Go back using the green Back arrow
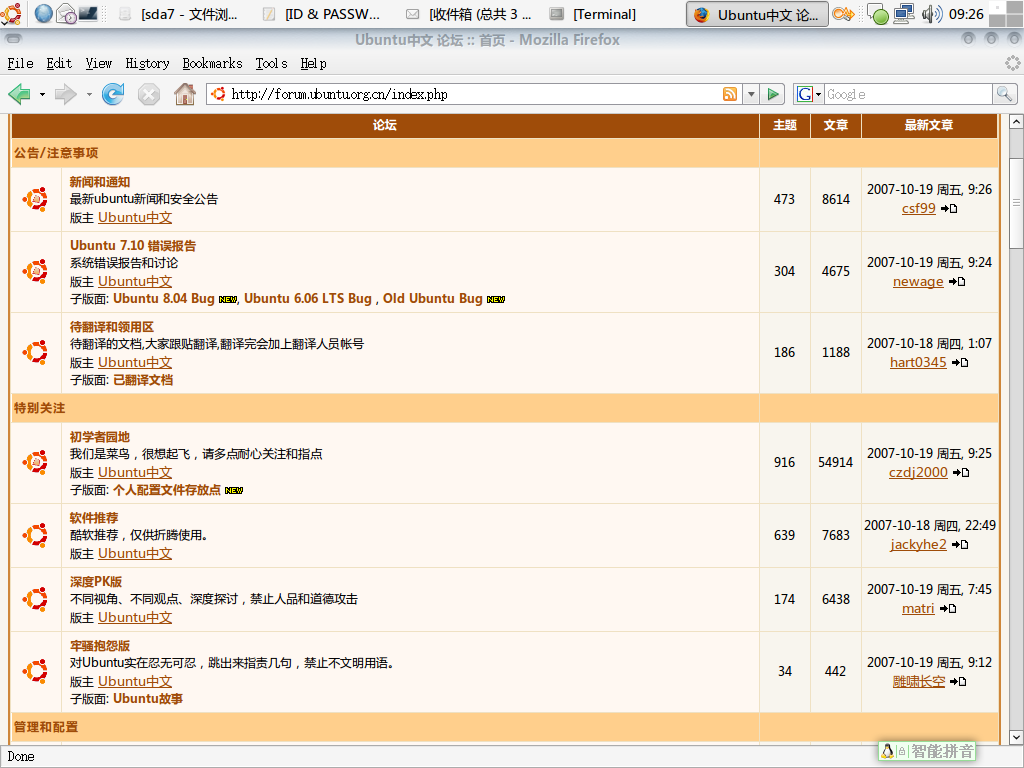The width and height of the screenshot is (1024, 768). point(20,94)
